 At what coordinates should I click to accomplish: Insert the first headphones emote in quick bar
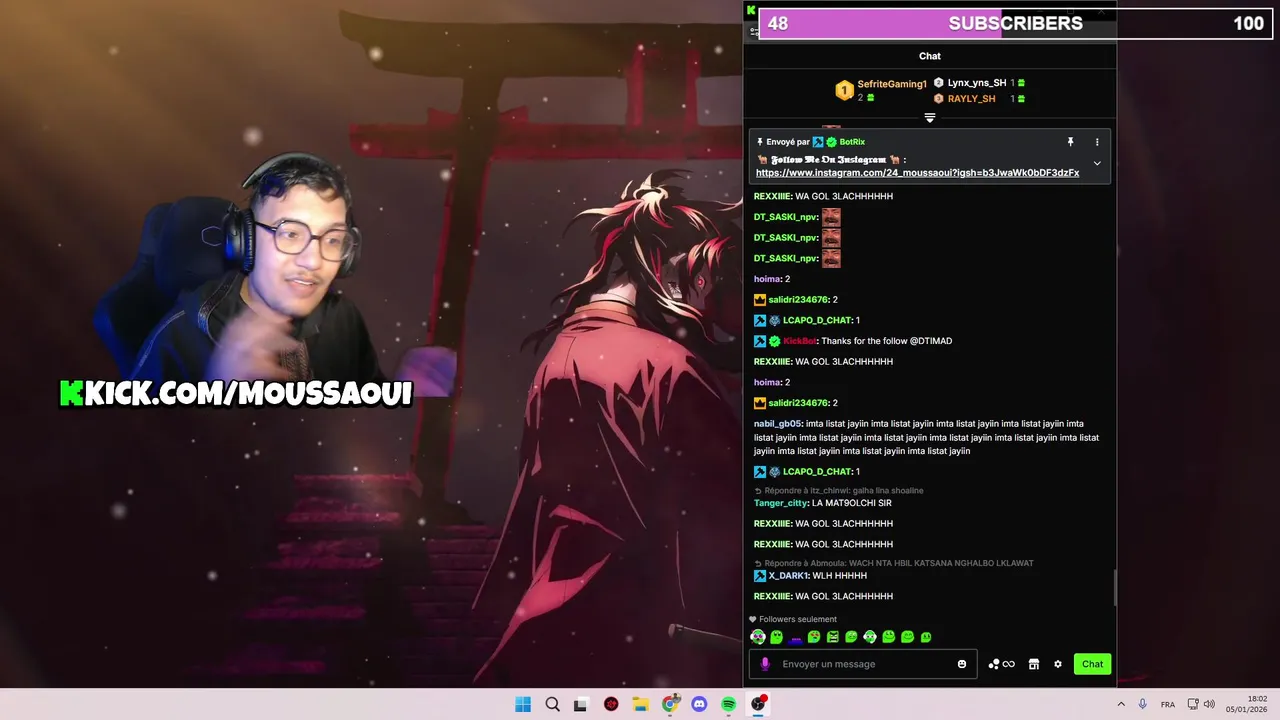pos(758,637)
